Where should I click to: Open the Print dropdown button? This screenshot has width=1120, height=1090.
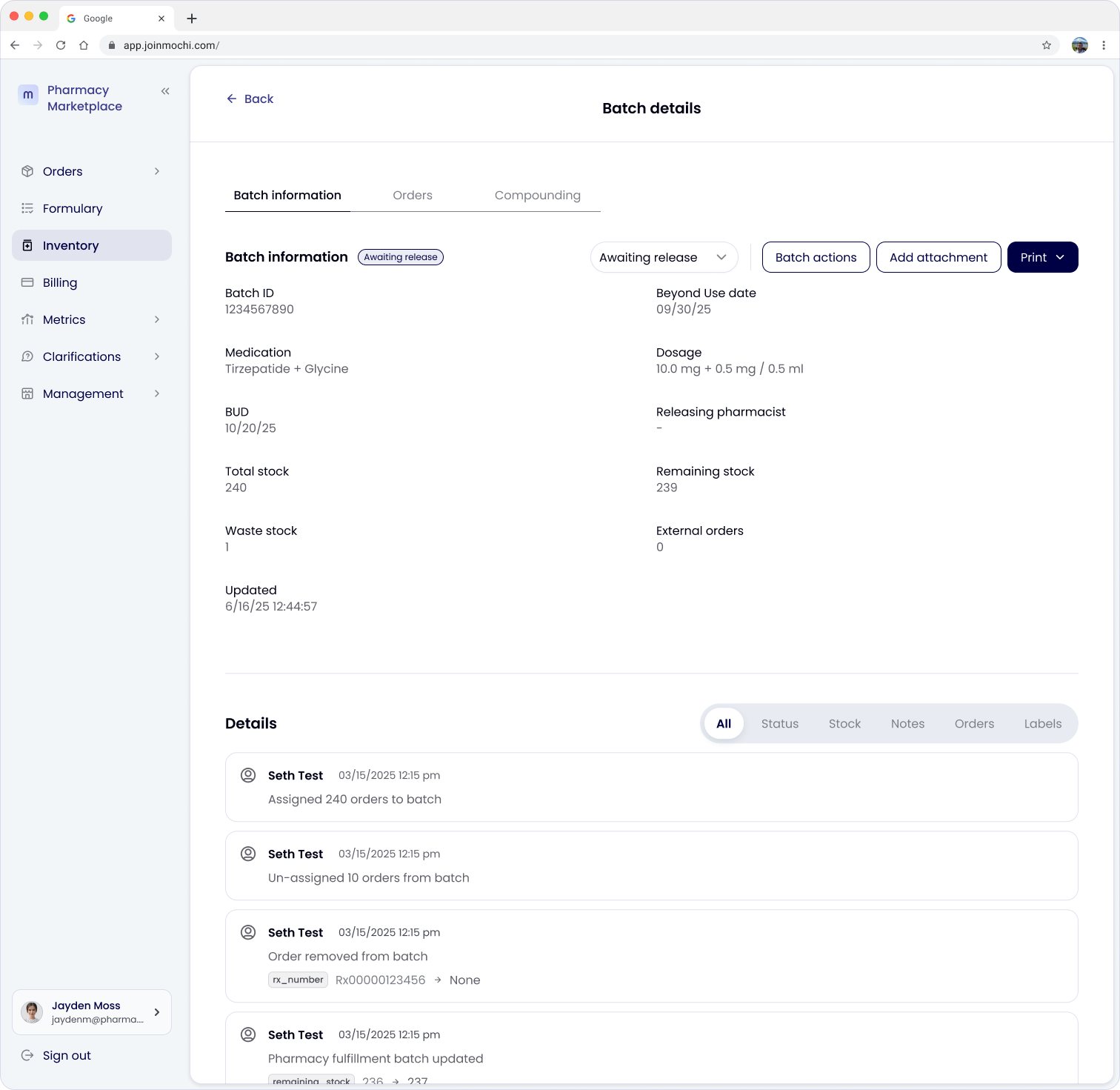pyautogui.click(x=1042, y=257)
